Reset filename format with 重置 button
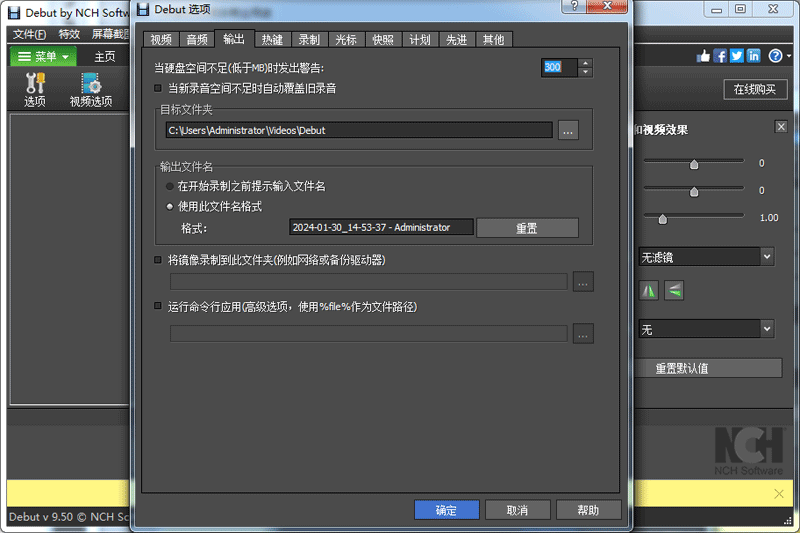The image size is (800, 533). point(527,228)
